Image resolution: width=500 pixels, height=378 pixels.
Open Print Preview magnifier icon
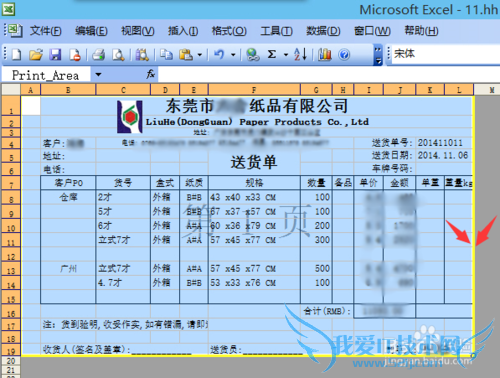pyautogui.click(x=118, y=54)
